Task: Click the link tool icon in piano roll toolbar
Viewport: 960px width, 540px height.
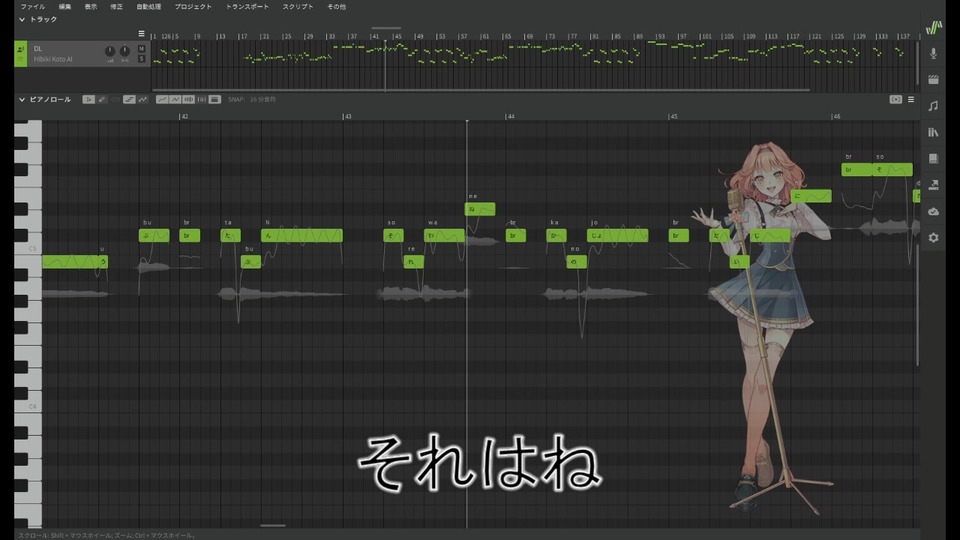Action: point(116,99)
